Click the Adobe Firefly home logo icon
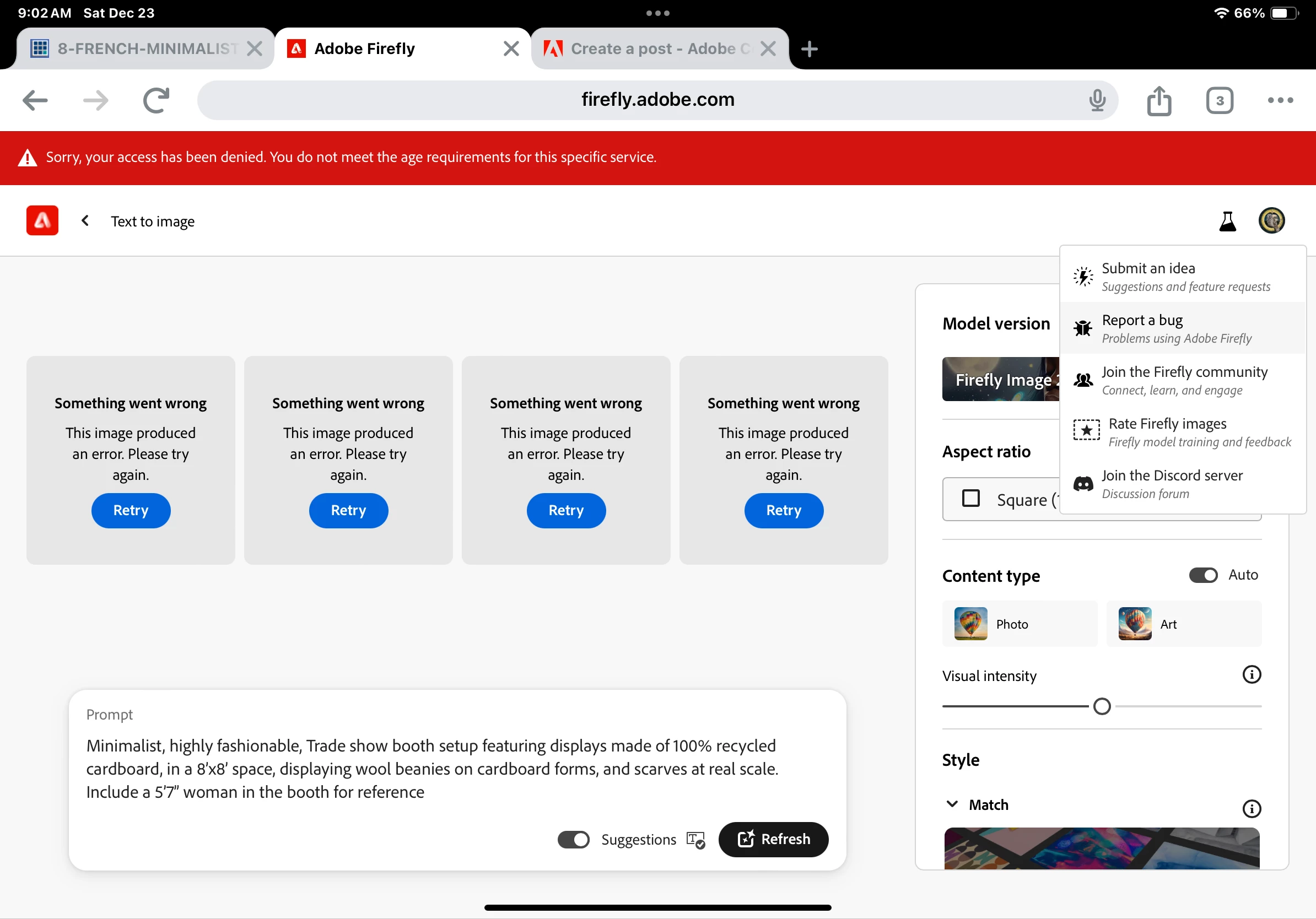This screenshot has height=919, width=1316. 42,220
